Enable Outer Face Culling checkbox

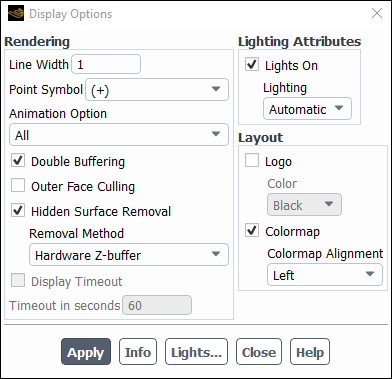18,186
